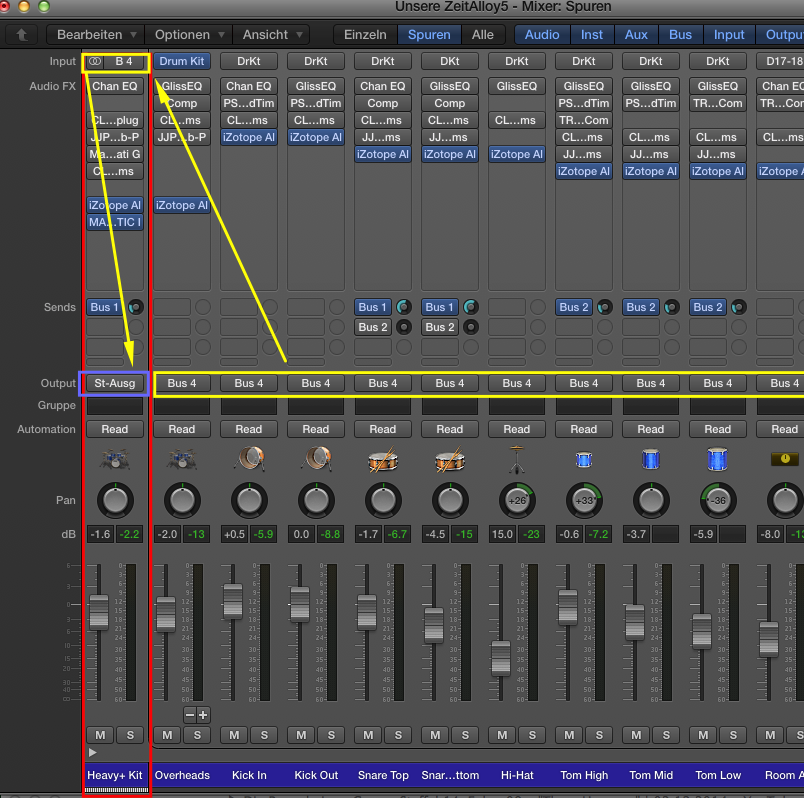Click the Tom Mid drum icon
804x798 pixels.
point(651,460)
